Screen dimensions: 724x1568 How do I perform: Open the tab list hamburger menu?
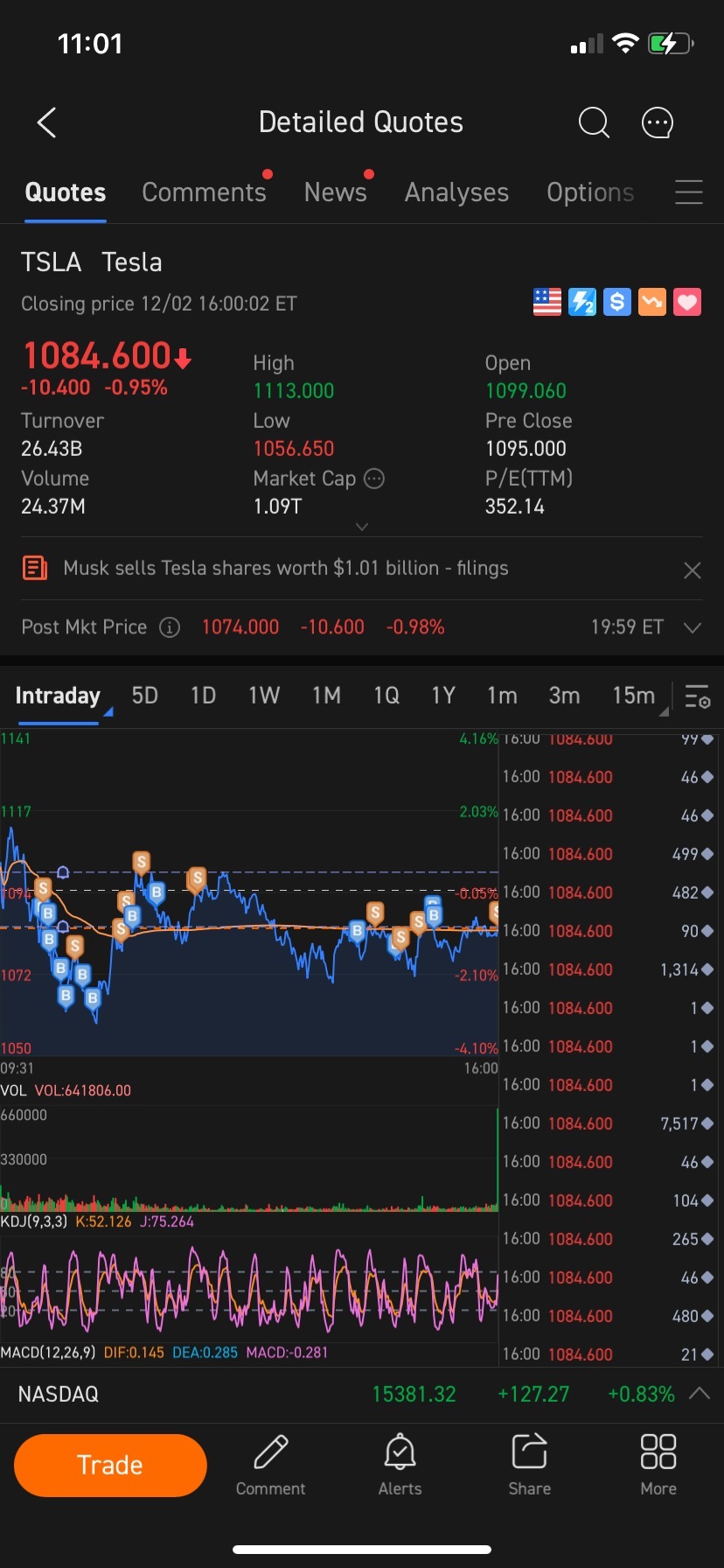tap(689, 192)
